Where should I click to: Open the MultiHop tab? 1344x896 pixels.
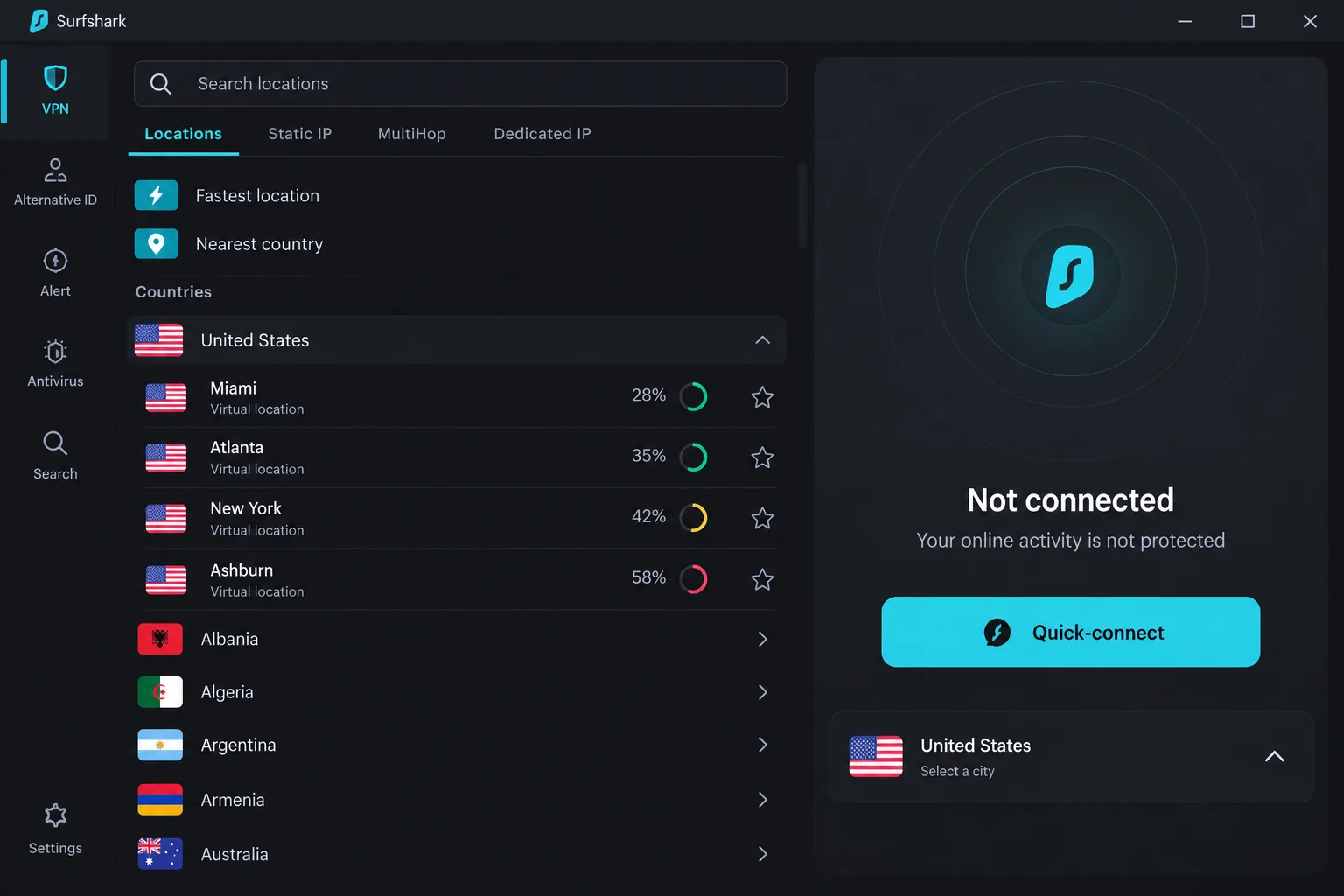point(412,134)
